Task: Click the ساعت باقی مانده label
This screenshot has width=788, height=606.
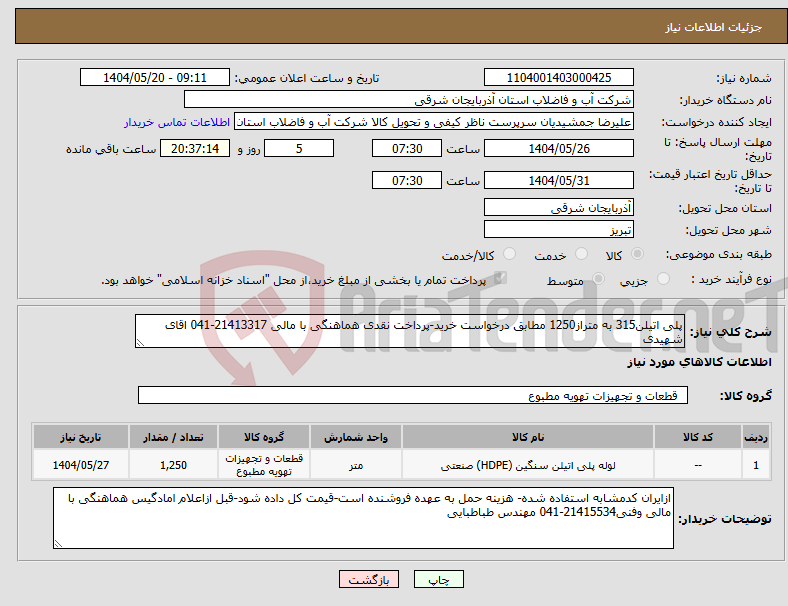Action: pyautogui.click(x=111, y=149)
